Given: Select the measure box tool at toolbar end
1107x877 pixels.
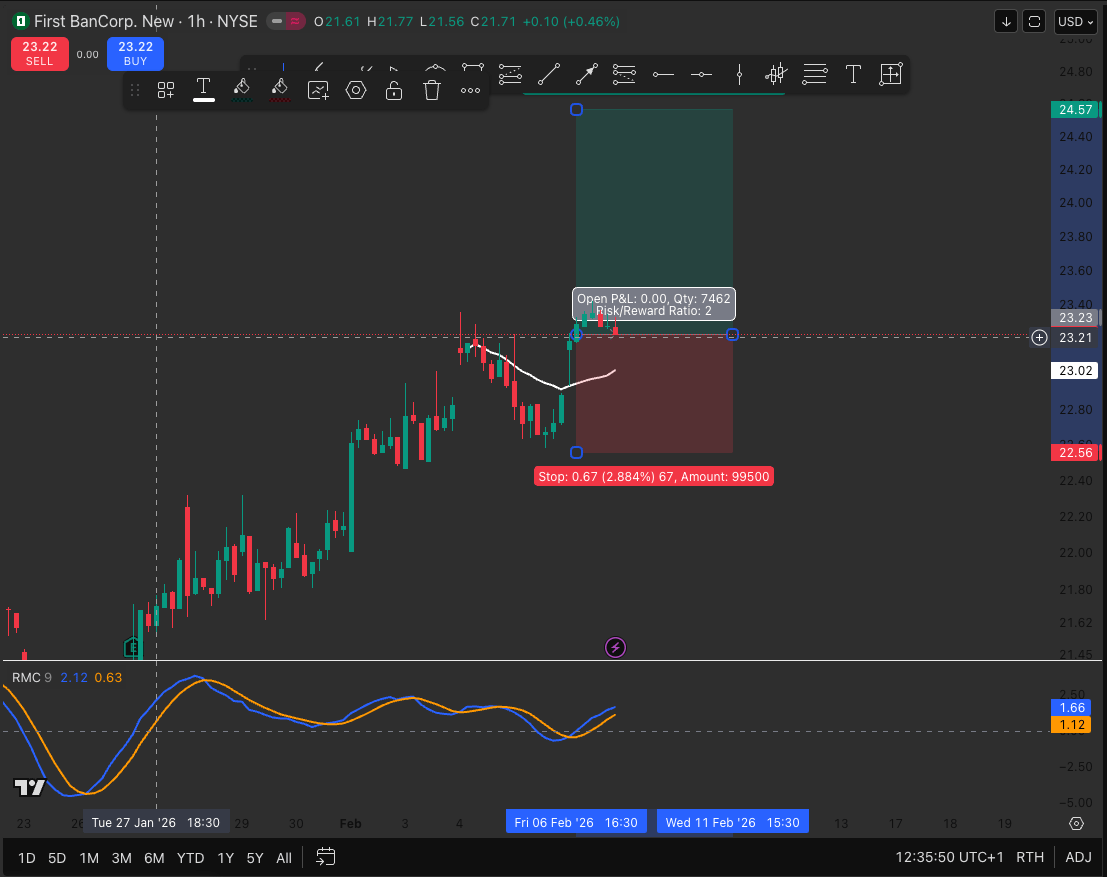Looking at the screenshot, I should [x=891, y=74].
